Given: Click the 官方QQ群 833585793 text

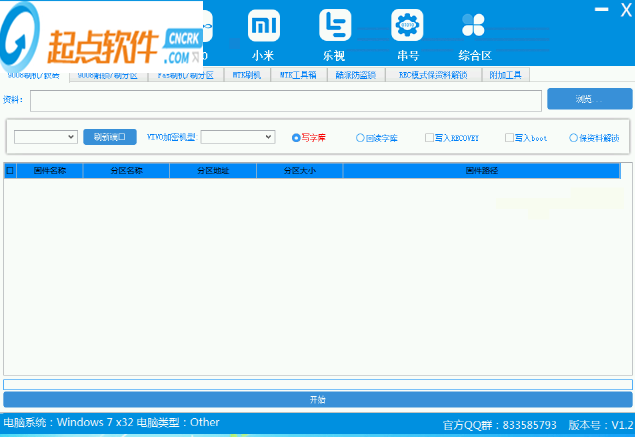Looking at the screenshot, I should 499,425.
